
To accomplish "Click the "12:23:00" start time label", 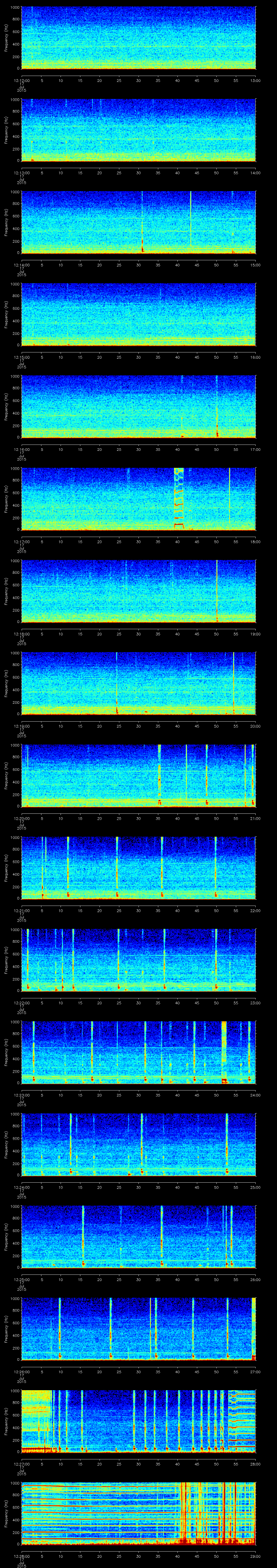I will point(22,1095).
